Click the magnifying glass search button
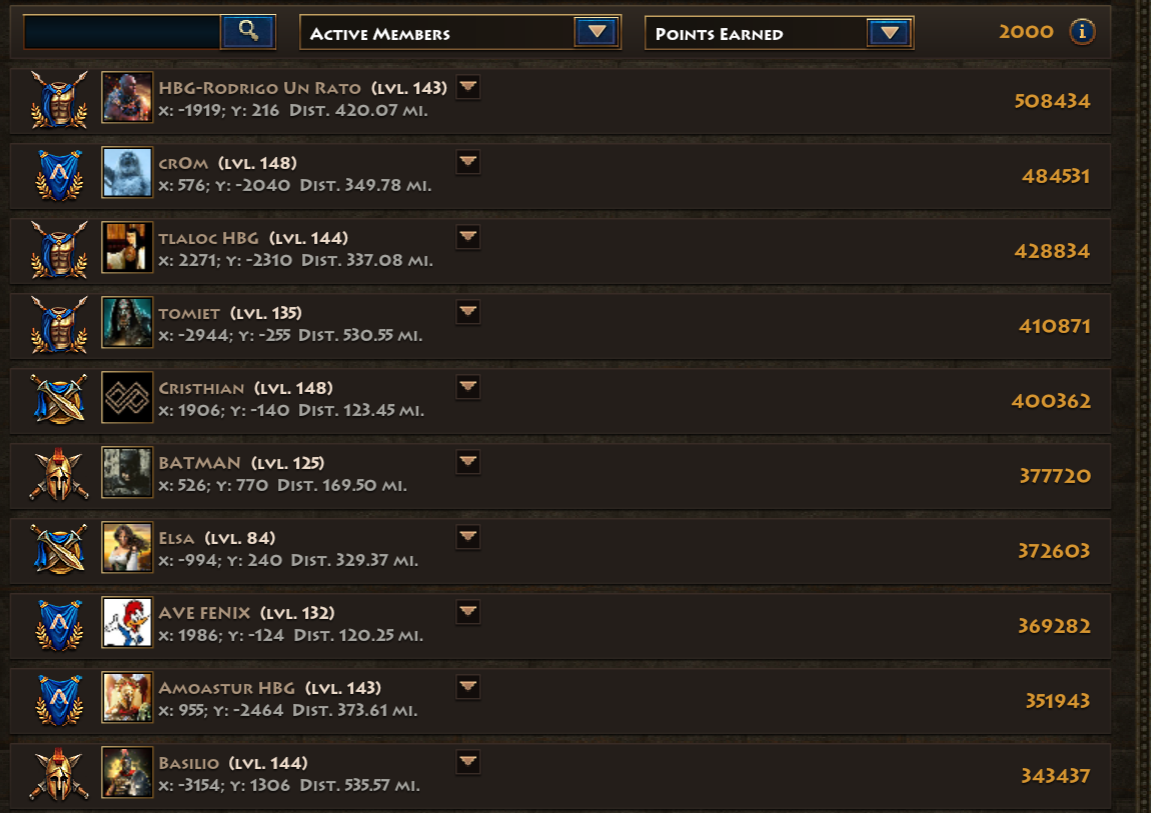 coord(248,32)
